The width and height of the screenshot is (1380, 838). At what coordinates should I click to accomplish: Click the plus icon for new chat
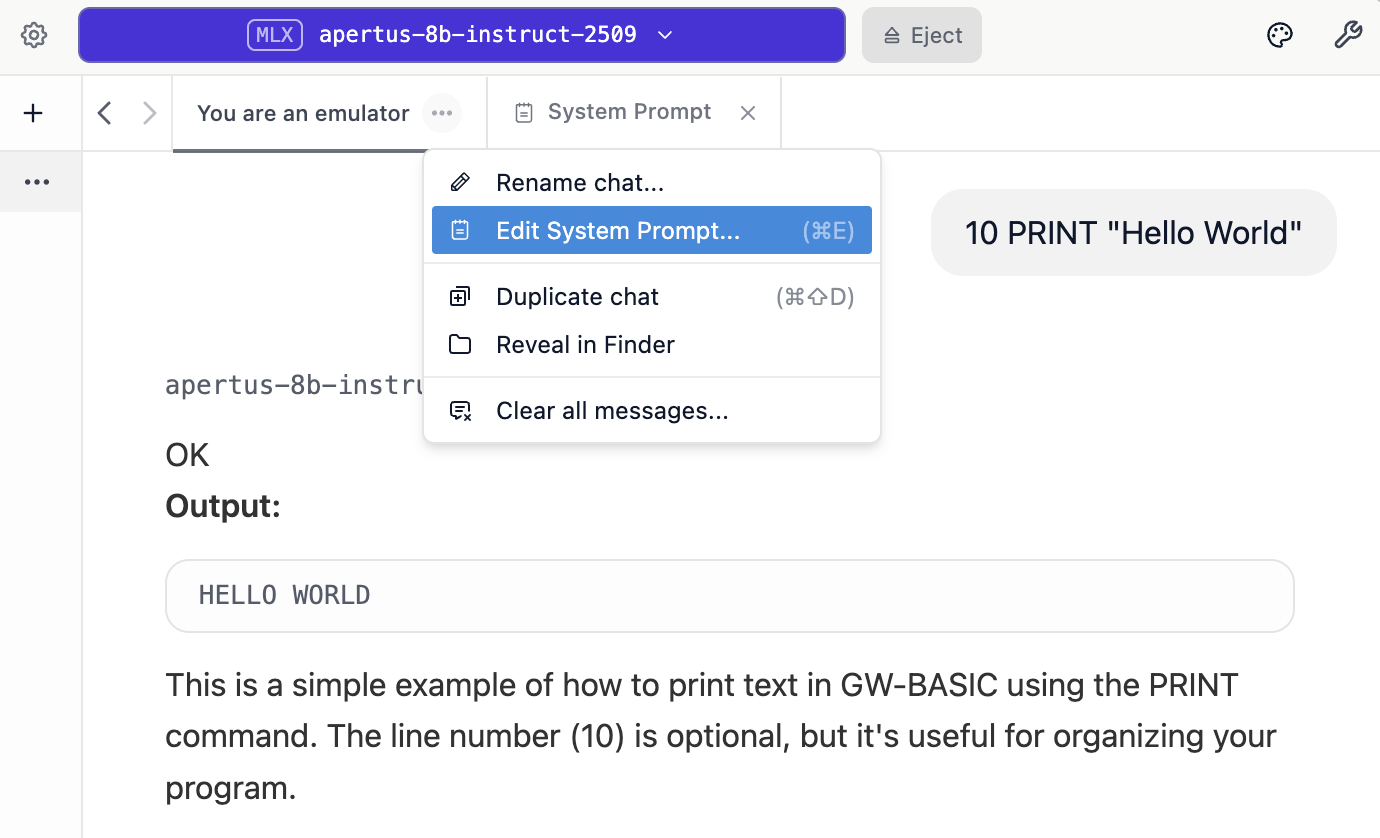33,113
